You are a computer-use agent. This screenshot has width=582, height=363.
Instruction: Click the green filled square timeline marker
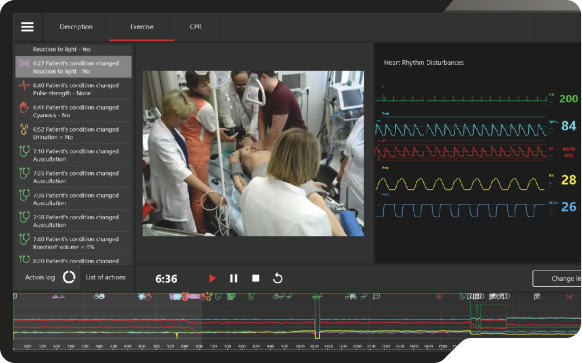coord(231,296)
